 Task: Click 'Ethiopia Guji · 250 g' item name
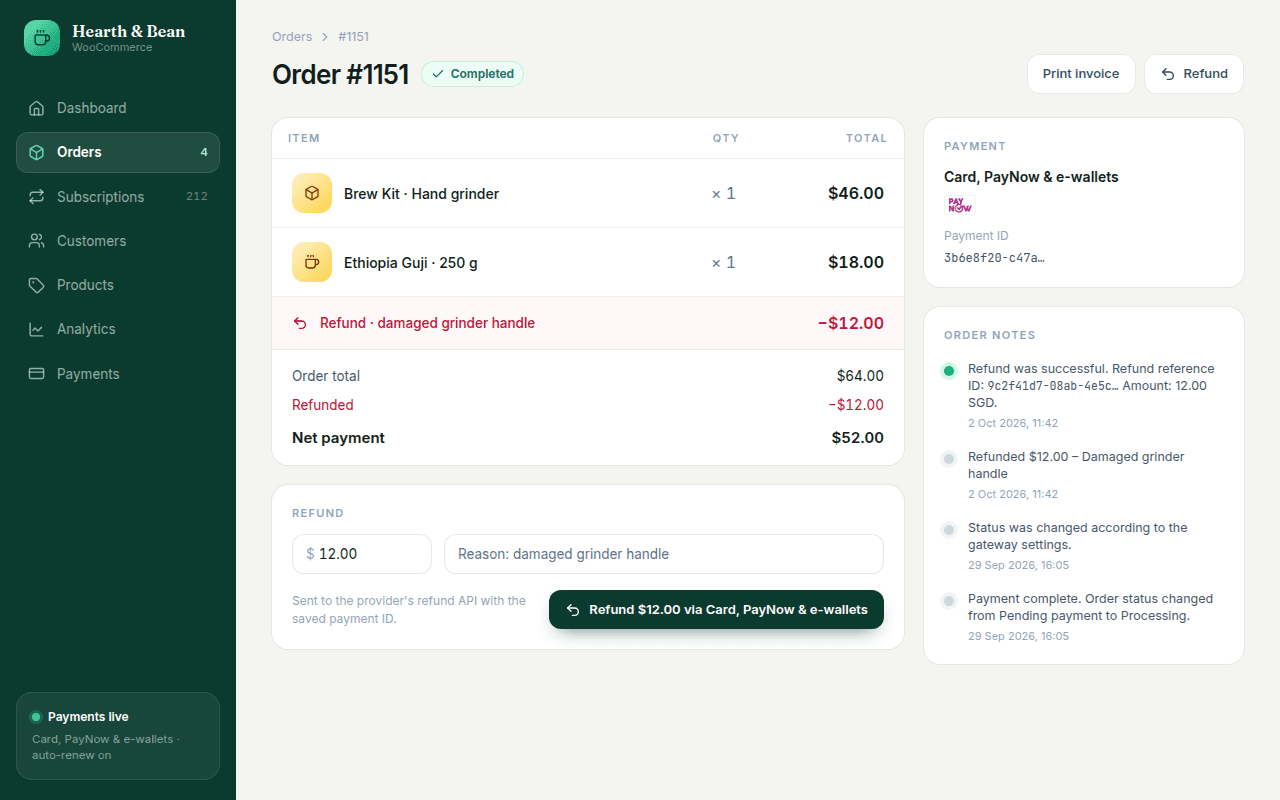(411, 263)
